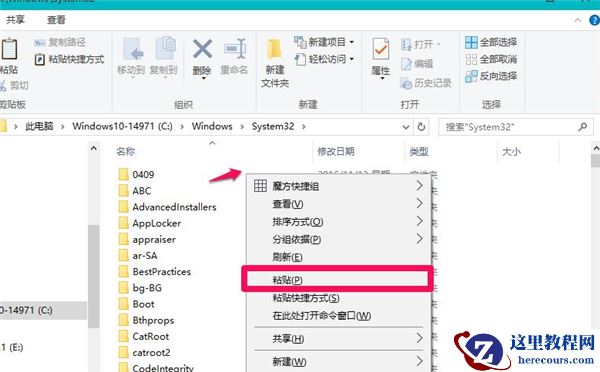Open 新建(W) submenu in context menu
The height and width of the screenshot is (372, 600).
338,362
